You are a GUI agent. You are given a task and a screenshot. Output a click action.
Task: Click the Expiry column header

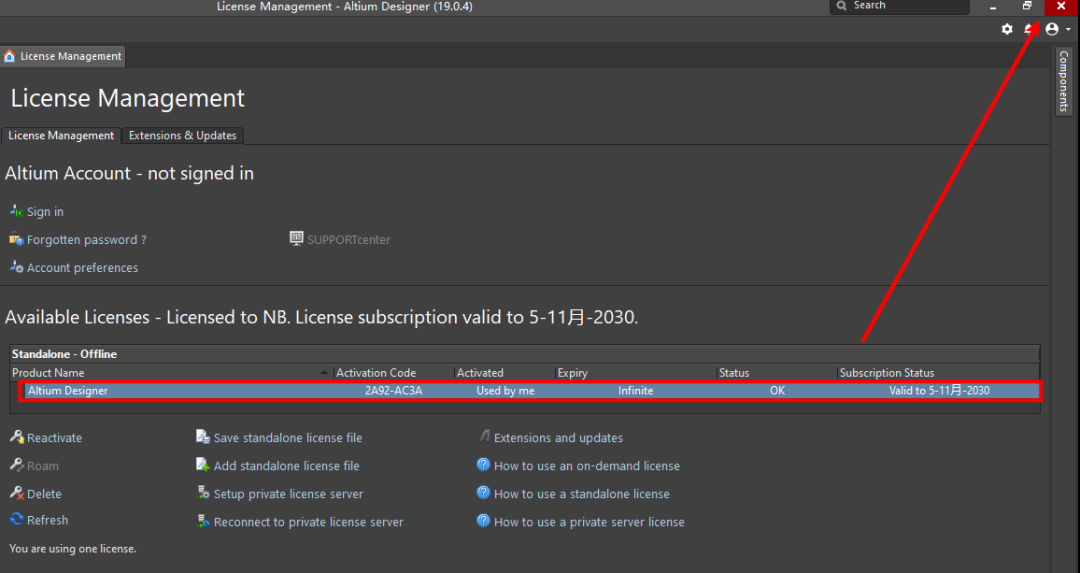point(635,373)
